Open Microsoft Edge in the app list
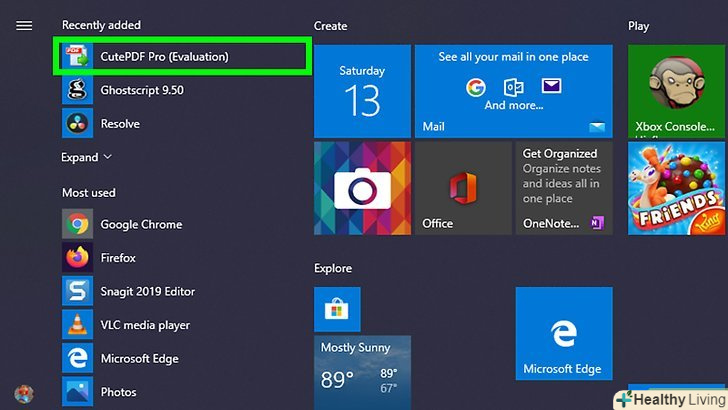 point(140,358)
